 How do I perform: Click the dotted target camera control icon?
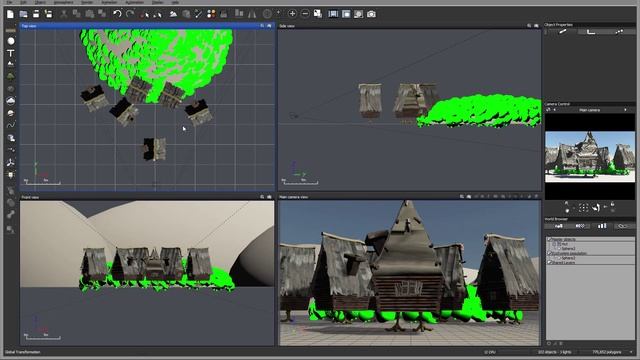584,208
